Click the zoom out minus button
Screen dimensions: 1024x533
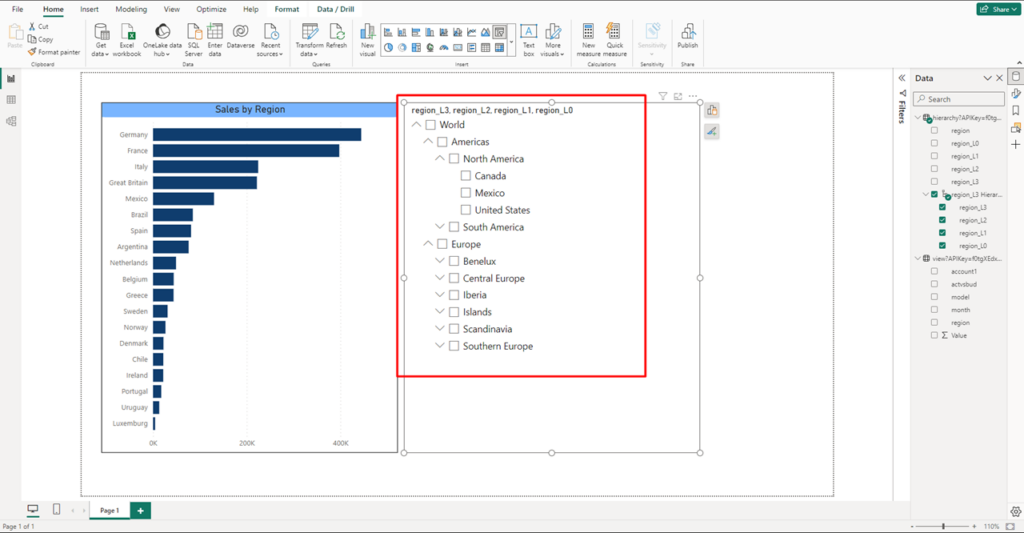pyautogui.click(x=912, y=526)
